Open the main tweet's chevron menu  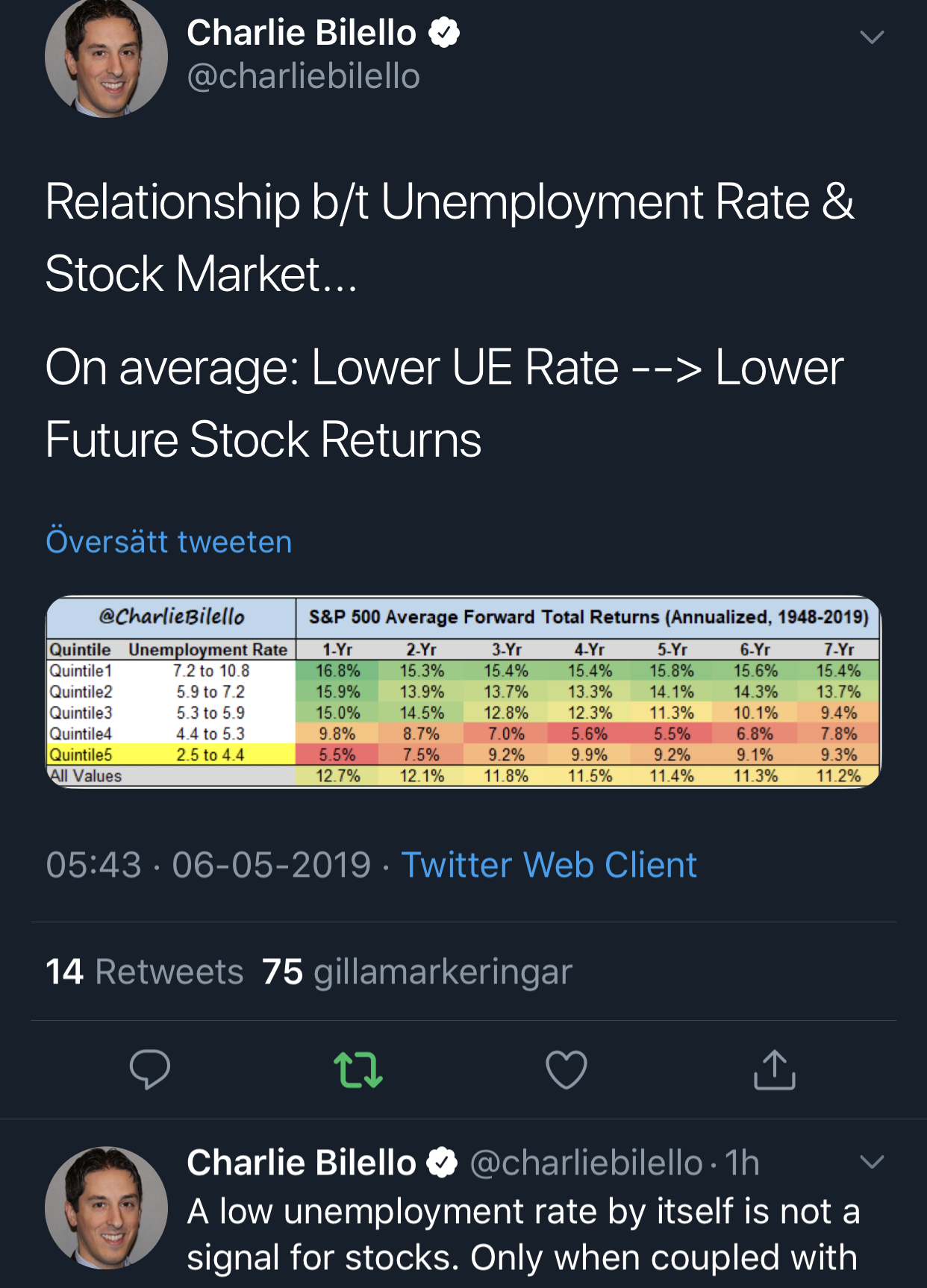point(871,37)
